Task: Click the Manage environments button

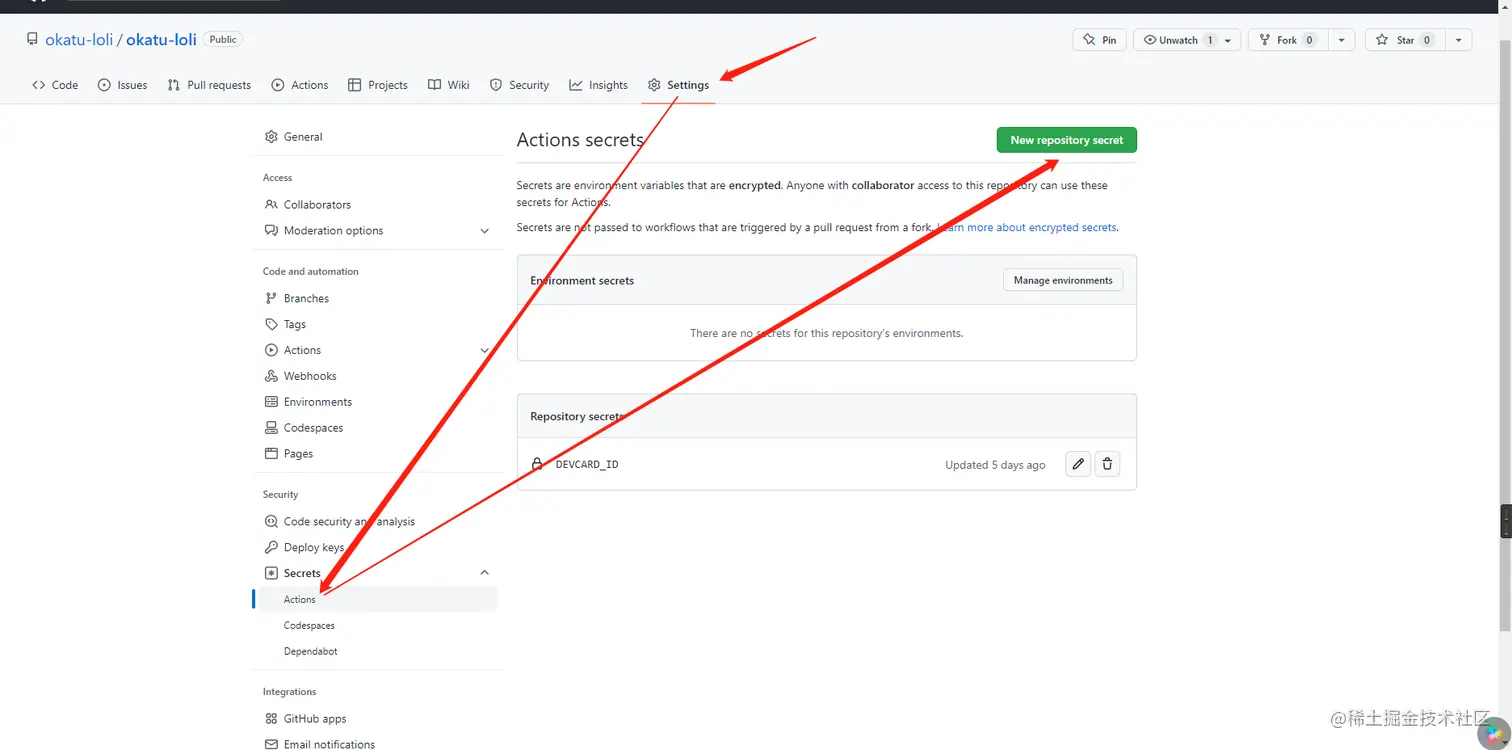Action: click(1063, 280)
